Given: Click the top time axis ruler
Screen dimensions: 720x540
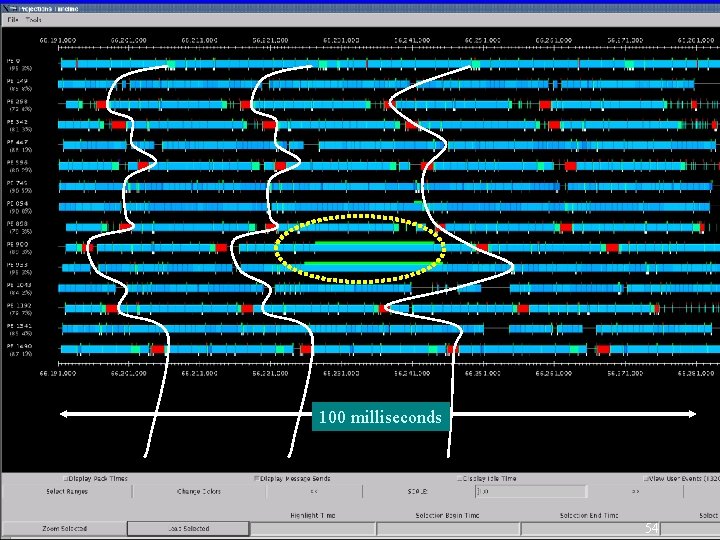Looking at the screenshot, I should click(x=389, y=47).
